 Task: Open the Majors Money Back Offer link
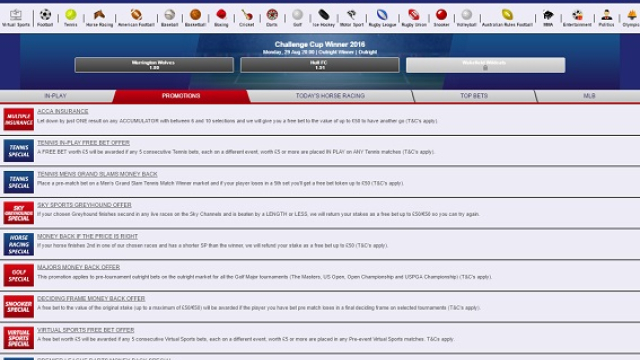78,267
